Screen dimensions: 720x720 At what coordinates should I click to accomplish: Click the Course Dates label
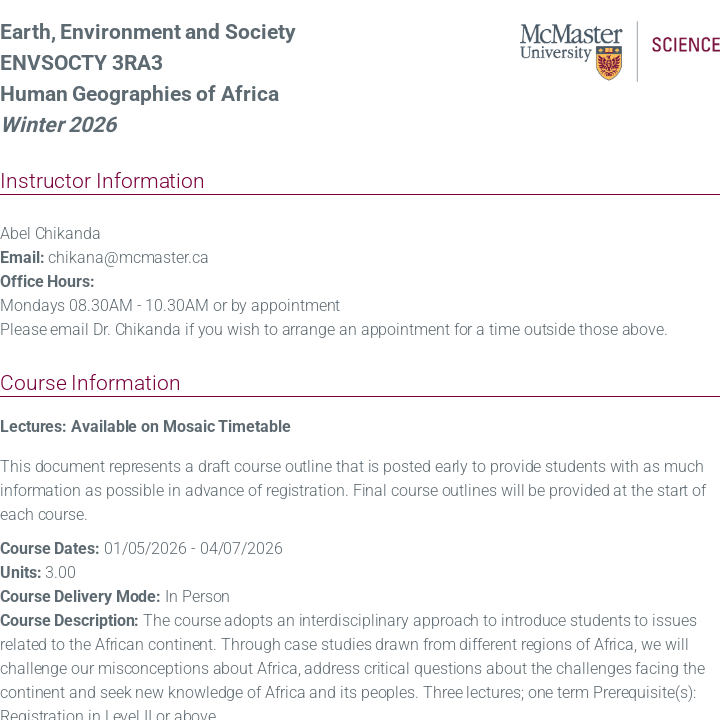pos(49,548)
